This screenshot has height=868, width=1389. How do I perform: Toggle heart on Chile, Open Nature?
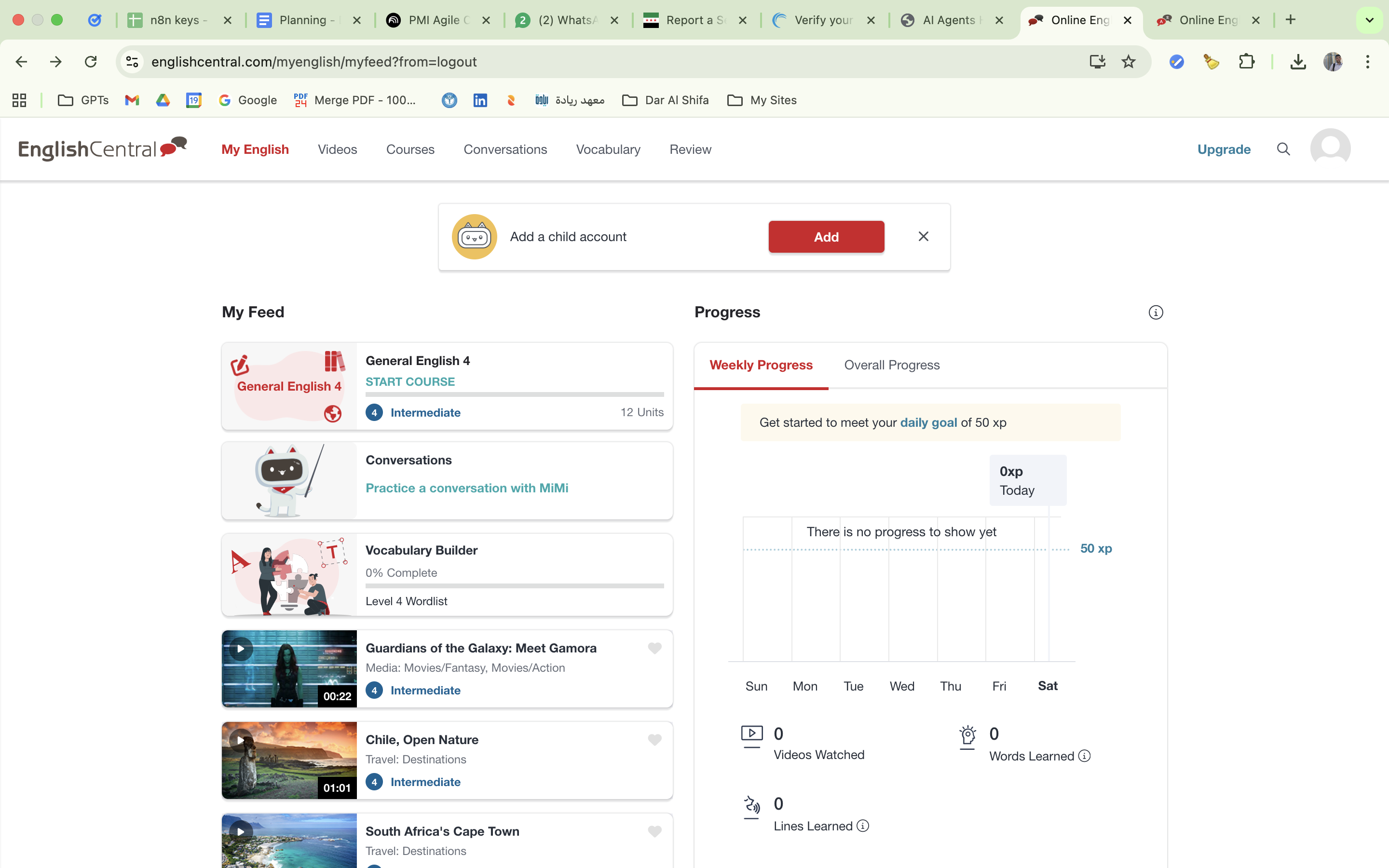654,740
